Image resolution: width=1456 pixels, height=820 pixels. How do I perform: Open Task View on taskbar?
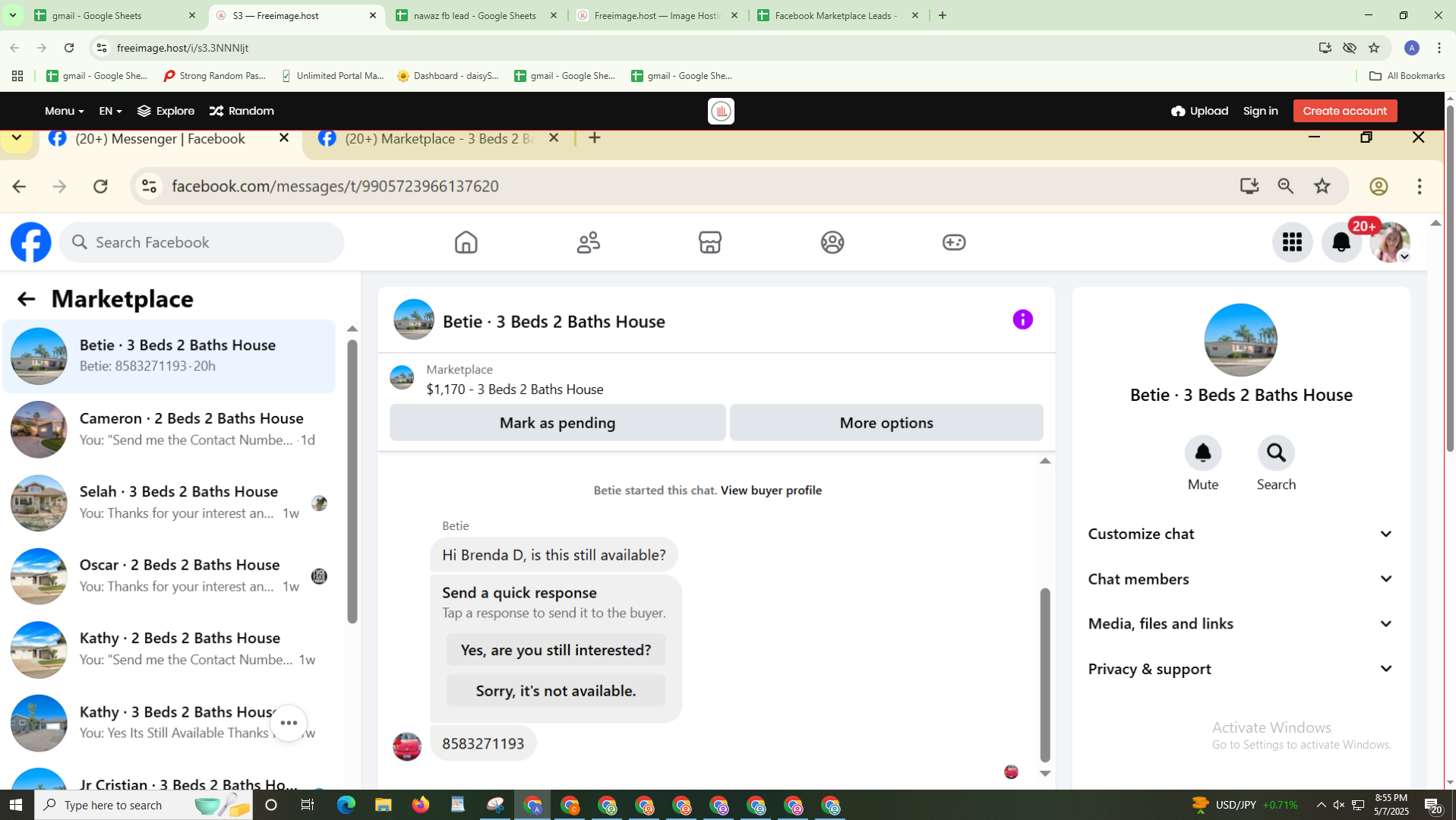pyautogui.click(x=308, y=805)
